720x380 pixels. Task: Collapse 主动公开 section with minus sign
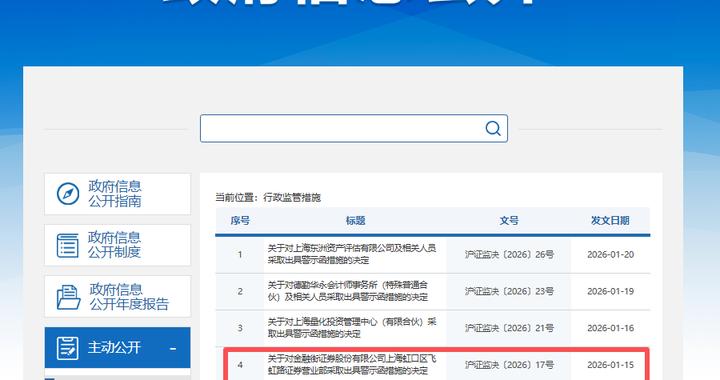pos(173,349)
